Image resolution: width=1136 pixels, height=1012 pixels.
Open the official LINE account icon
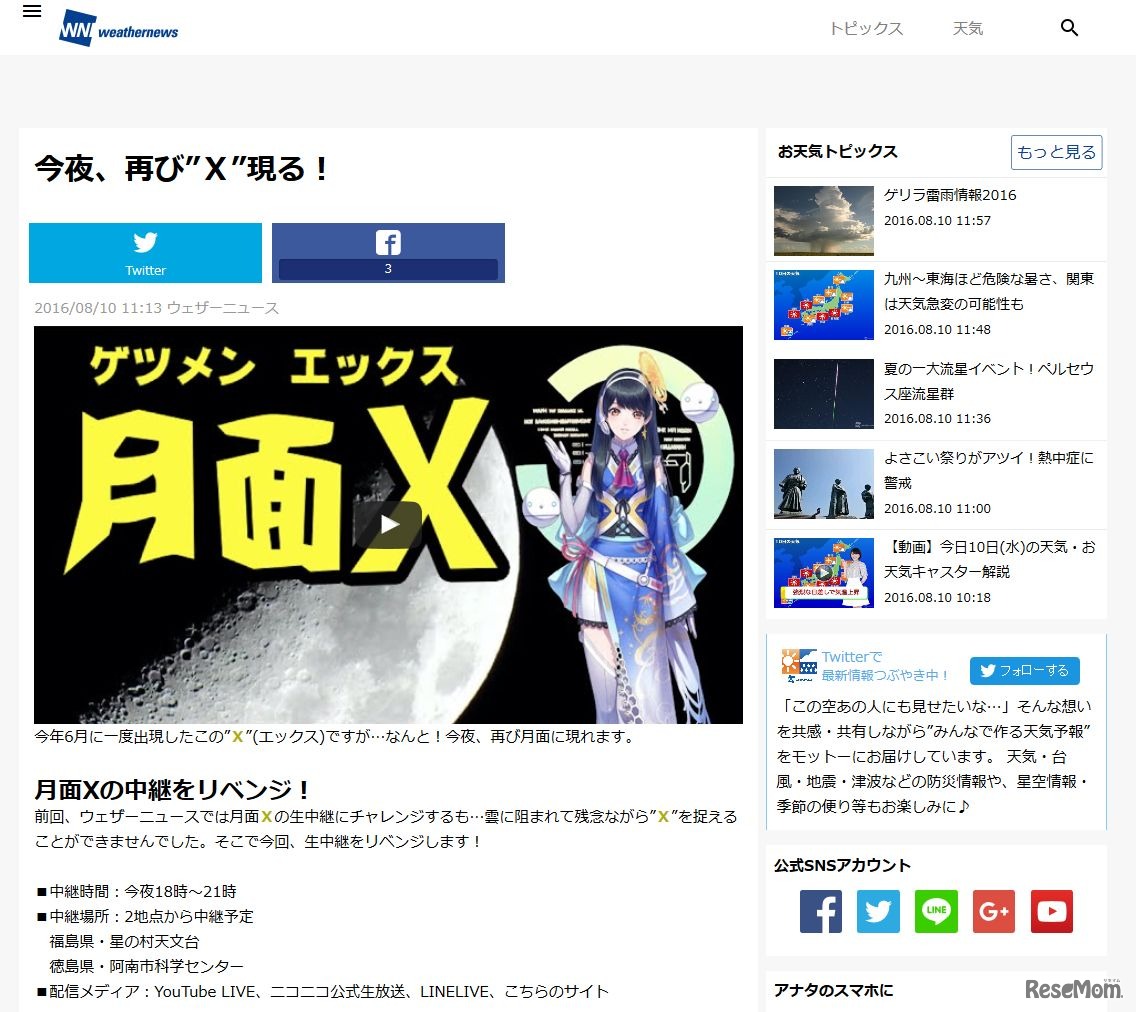[x=936, y=912]
